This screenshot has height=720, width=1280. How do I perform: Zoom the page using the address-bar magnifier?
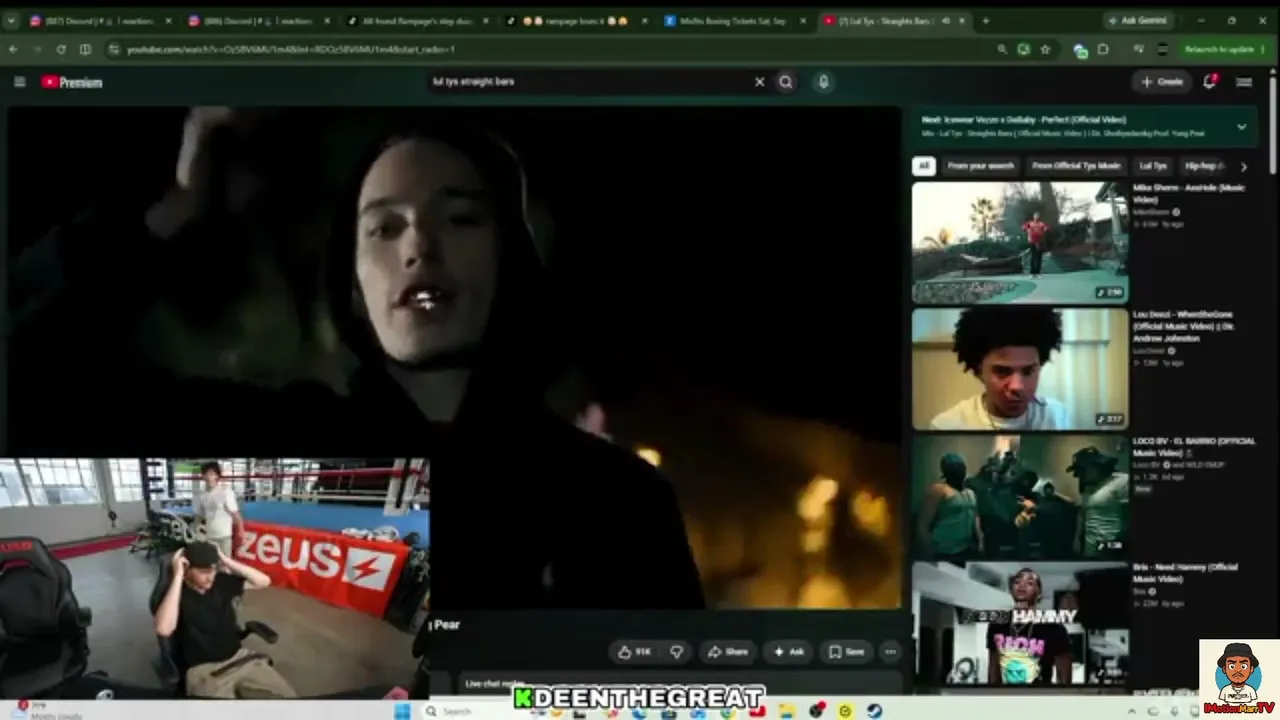(1002, 49)
